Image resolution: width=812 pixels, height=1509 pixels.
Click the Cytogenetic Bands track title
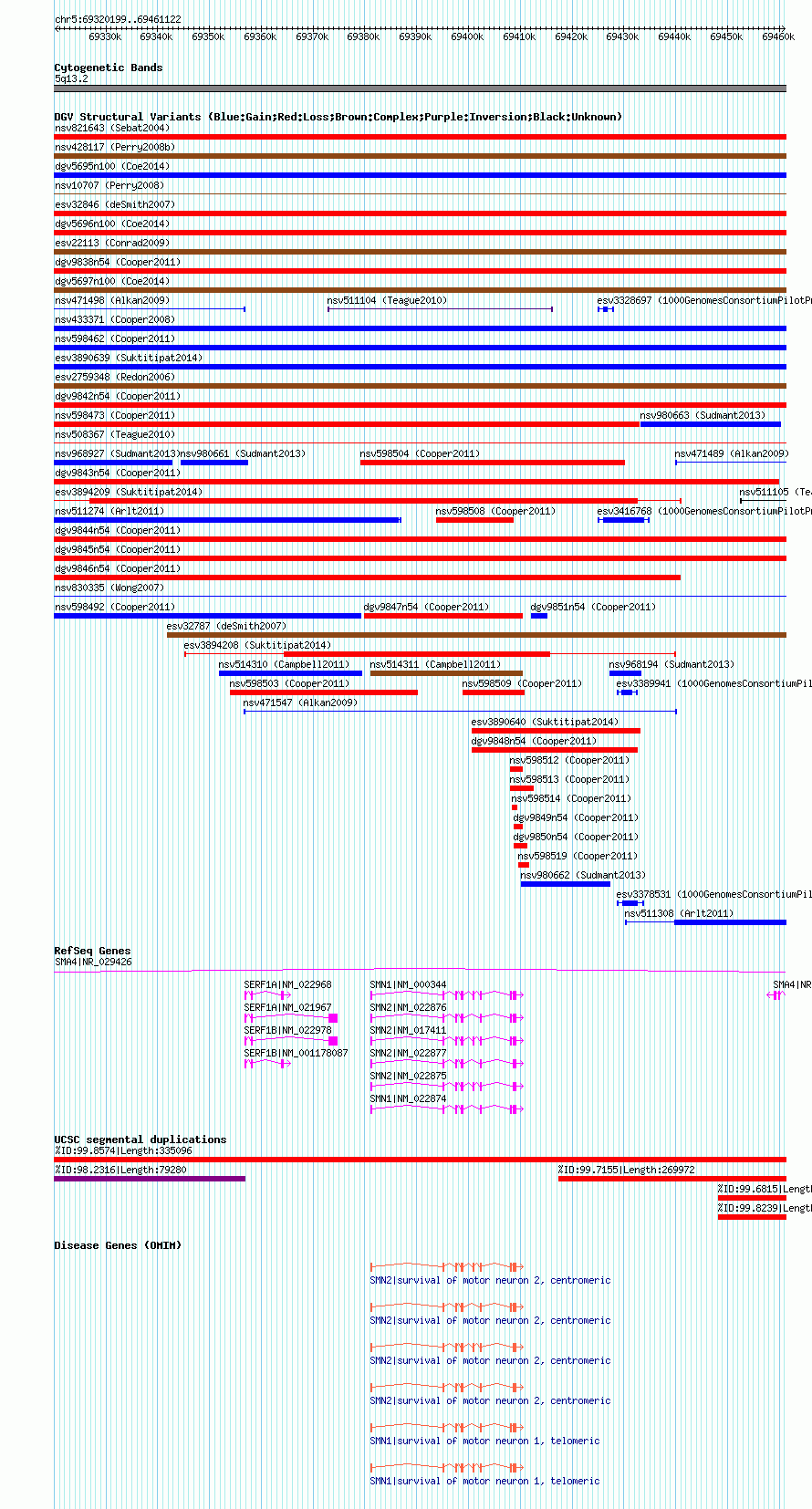point(108,68)
